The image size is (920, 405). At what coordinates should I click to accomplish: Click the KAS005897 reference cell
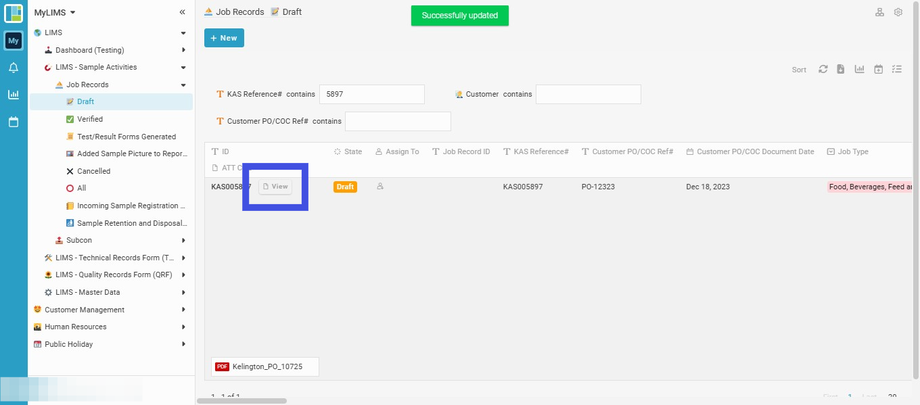point(523,187)
